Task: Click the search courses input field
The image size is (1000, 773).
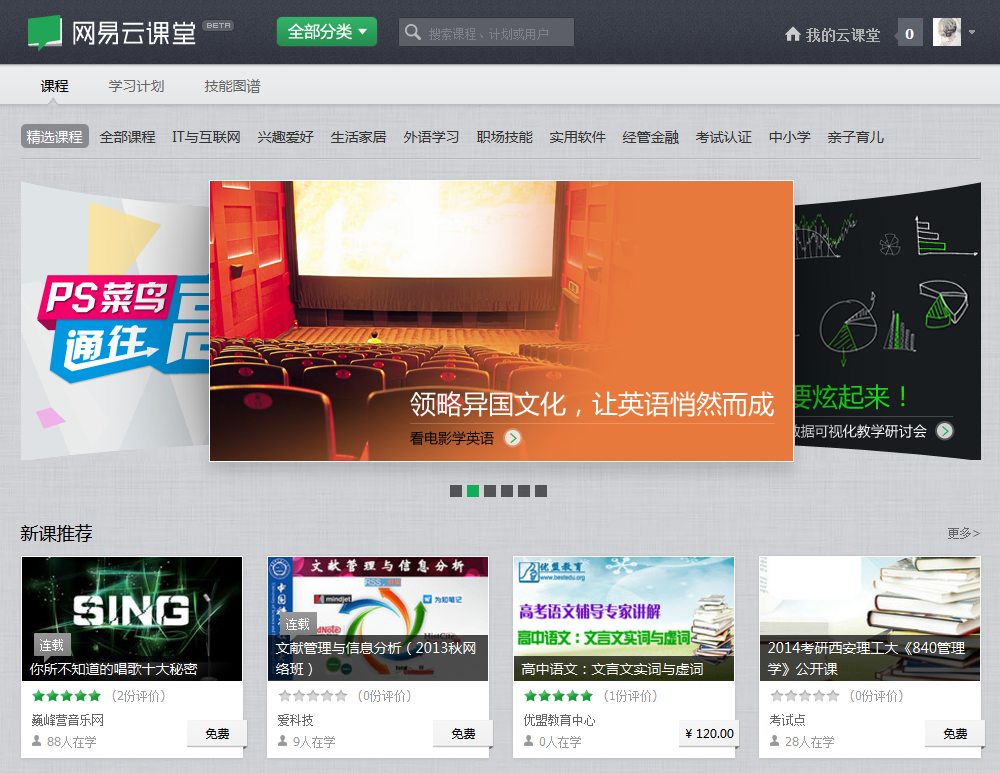Action: click(488, 33)
